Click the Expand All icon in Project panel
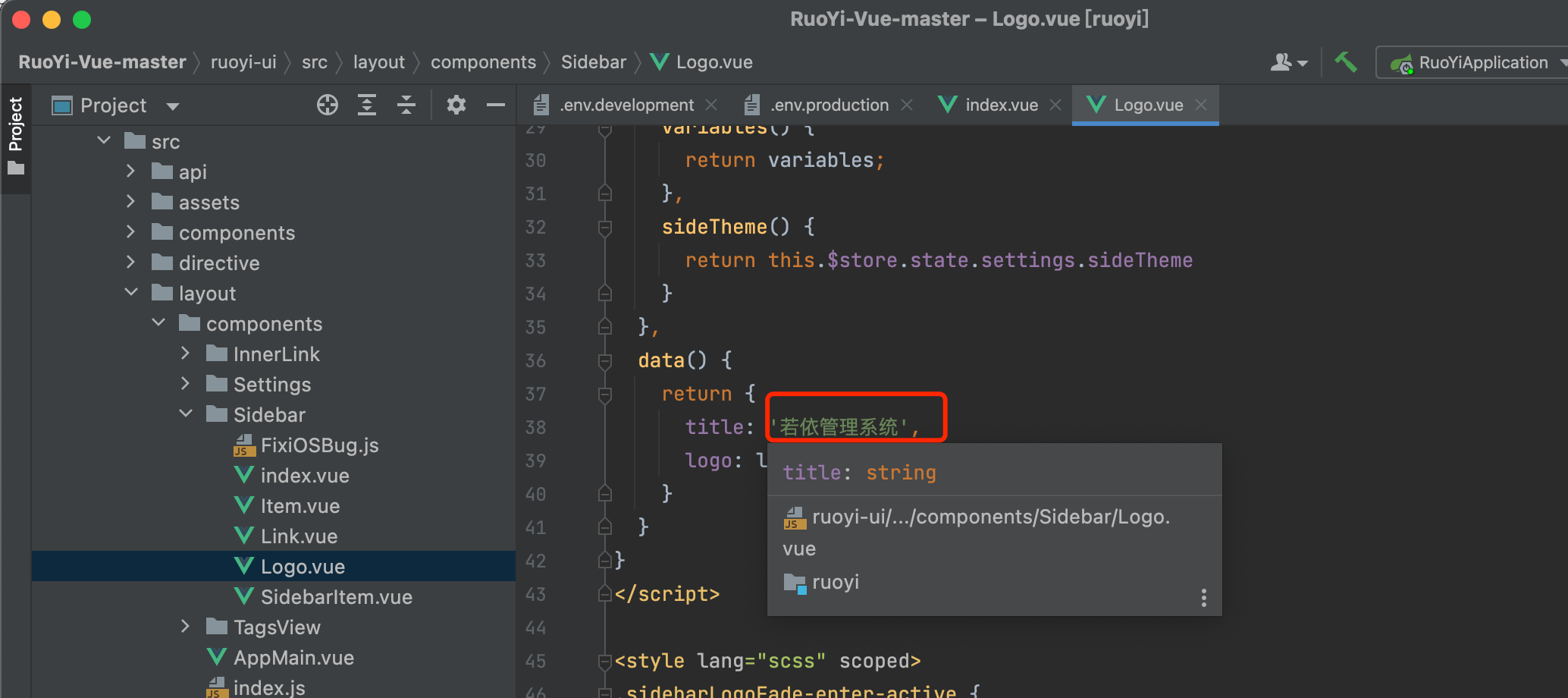The image size is (1568, 698). [367, 105]
